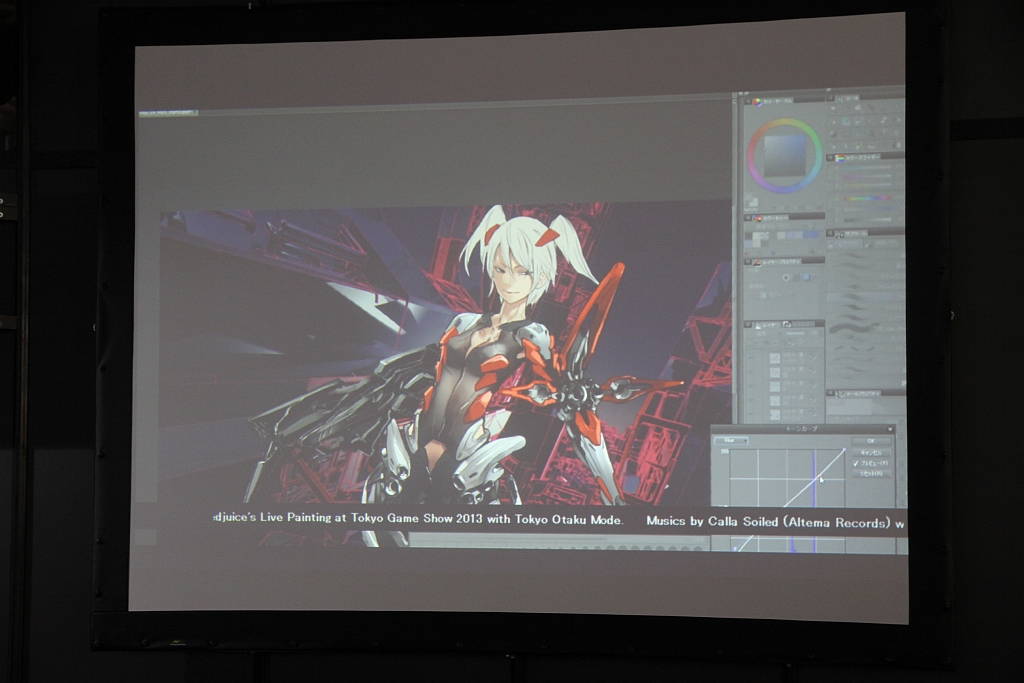Close the Tone Curve dialog window
The height and width of the screenshot is (683, 1024).
coord(890,429)
